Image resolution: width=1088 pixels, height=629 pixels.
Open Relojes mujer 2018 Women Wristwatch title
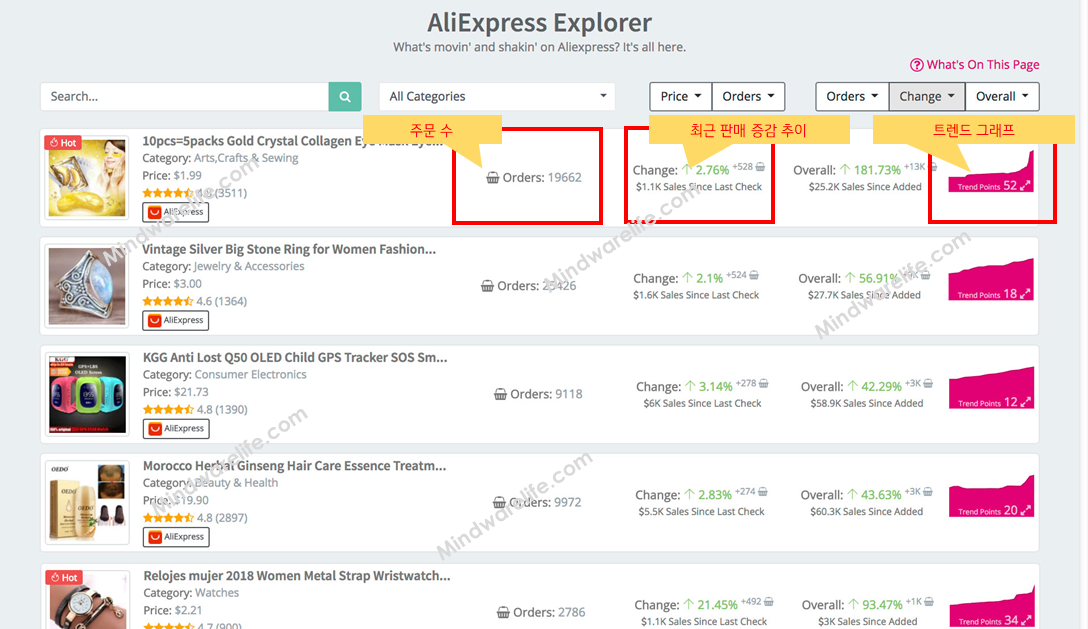[x=297, y=576]
